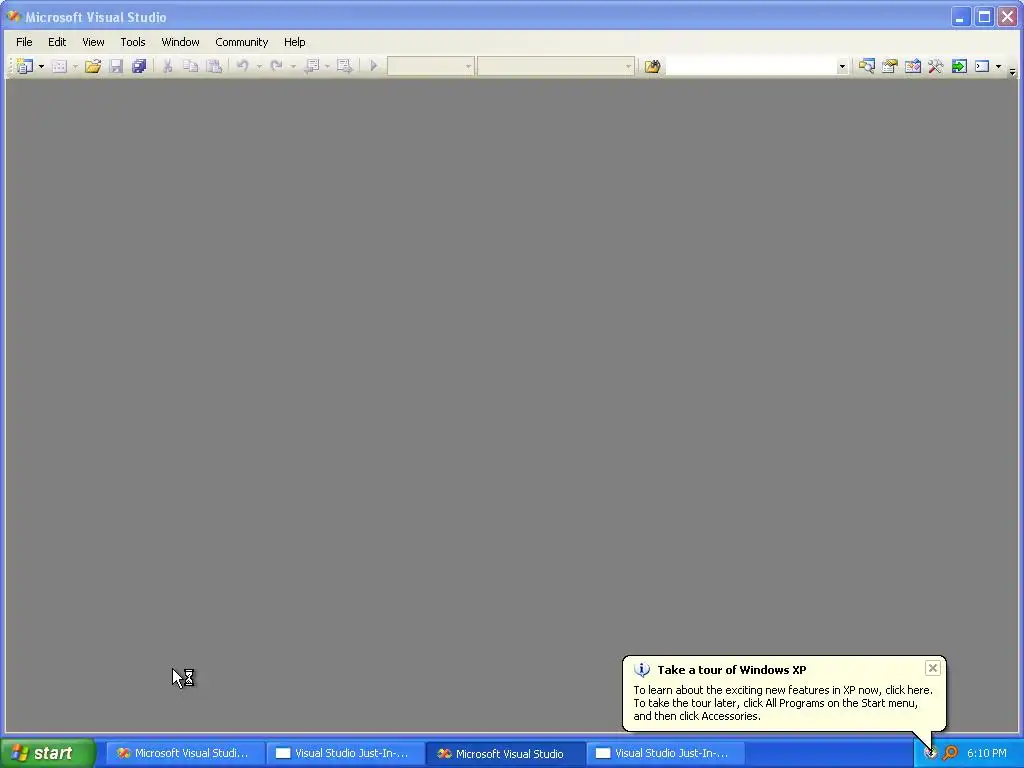Click the Find in Files binoculars icon
This screenshot has height=768, width=1024.
(x=652, y=66)
